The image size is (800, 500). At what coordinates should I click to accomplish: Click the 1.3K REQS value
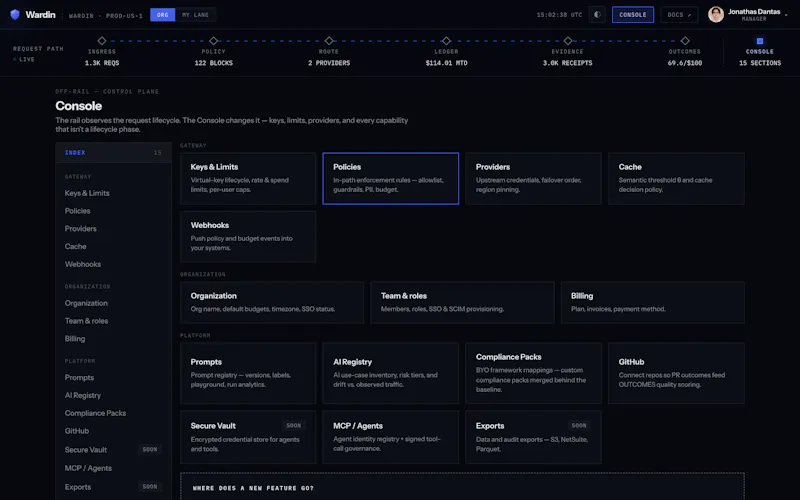102,63
